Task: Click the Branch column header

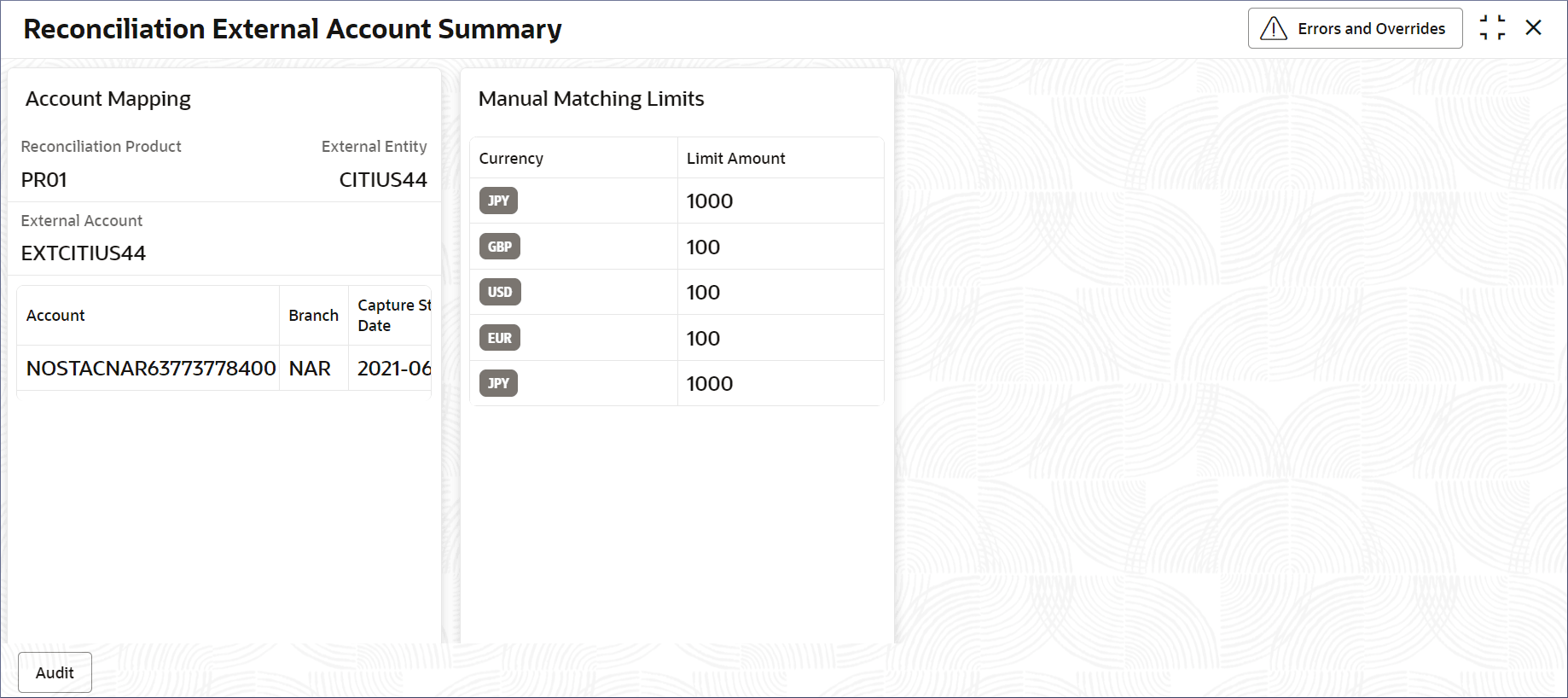Action: pyautogui.click(x=313, y=315)
